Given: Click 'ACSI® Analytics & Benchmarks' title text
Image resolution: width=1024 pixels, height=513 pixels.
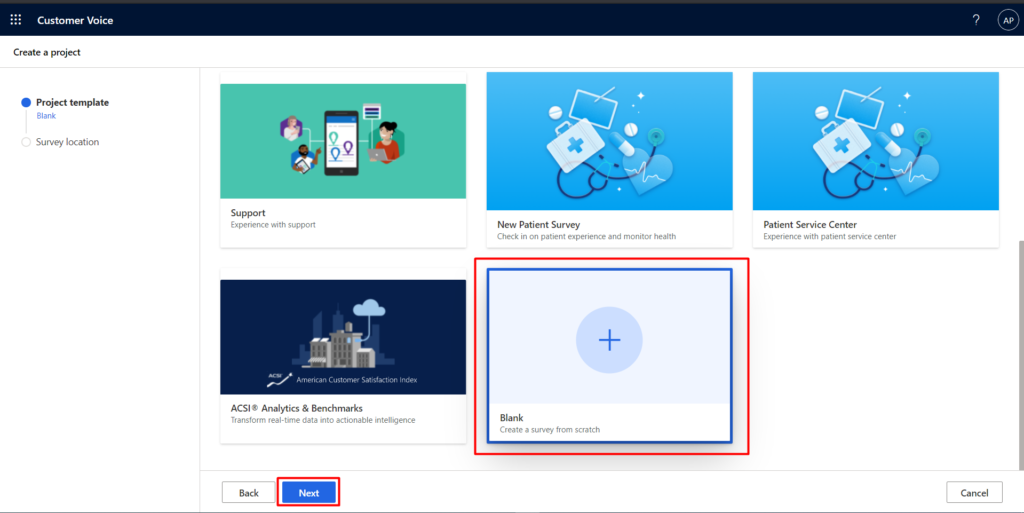Looking at the screenshot, I should click(296, 408).
